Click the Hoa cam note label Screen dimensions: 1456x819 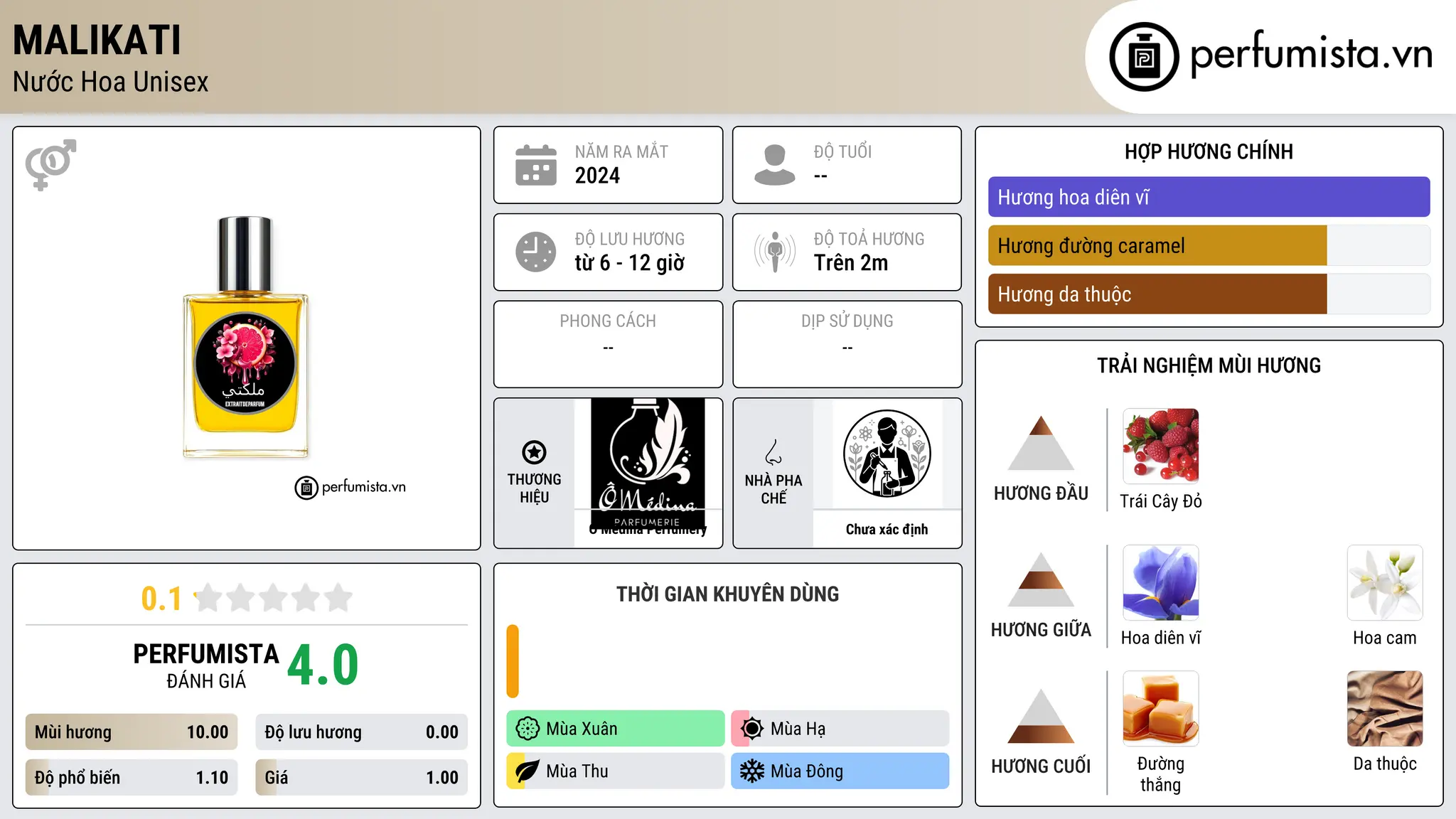[x=1385, y=638]
